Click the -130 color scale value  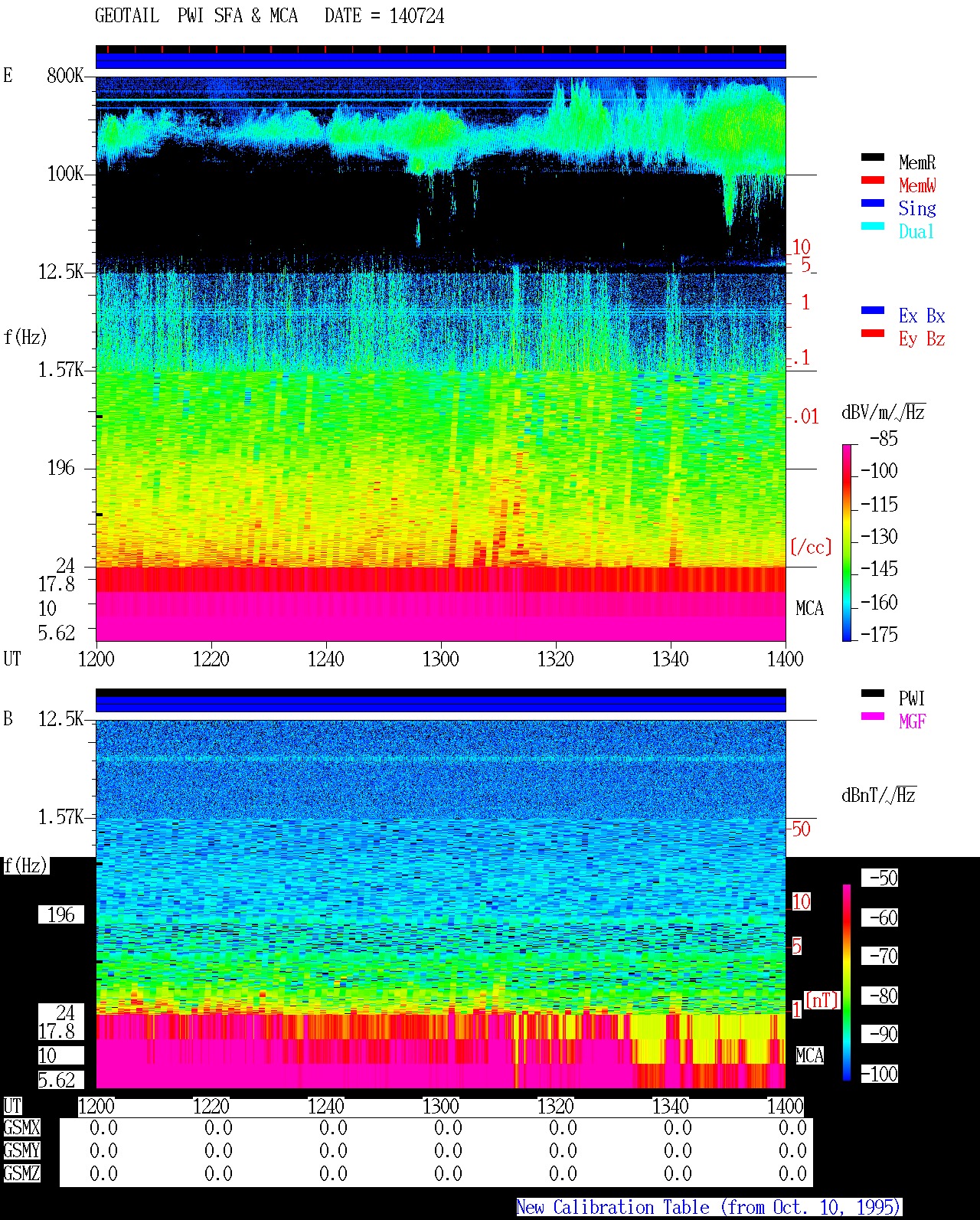pyautogui.click(x=879, y=537)
